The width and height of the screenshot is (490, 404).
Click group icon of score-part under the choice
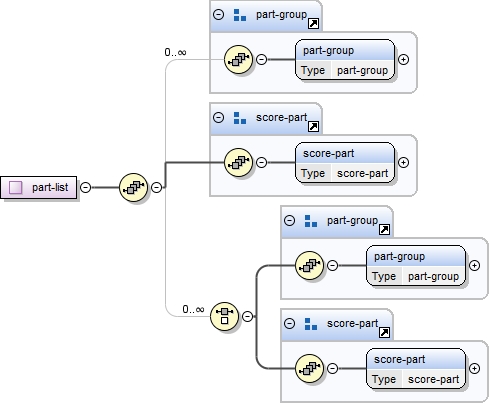point(311,324)
